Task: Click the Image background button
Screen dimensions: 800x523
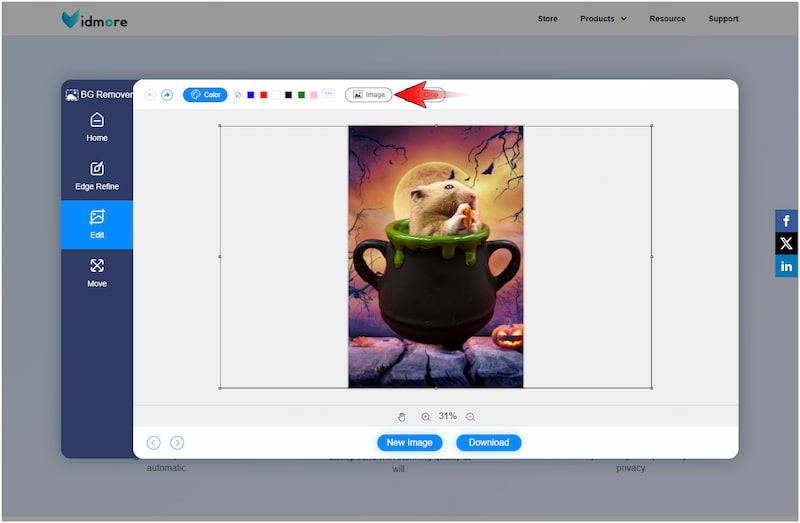Action: (x=368, y=95)
